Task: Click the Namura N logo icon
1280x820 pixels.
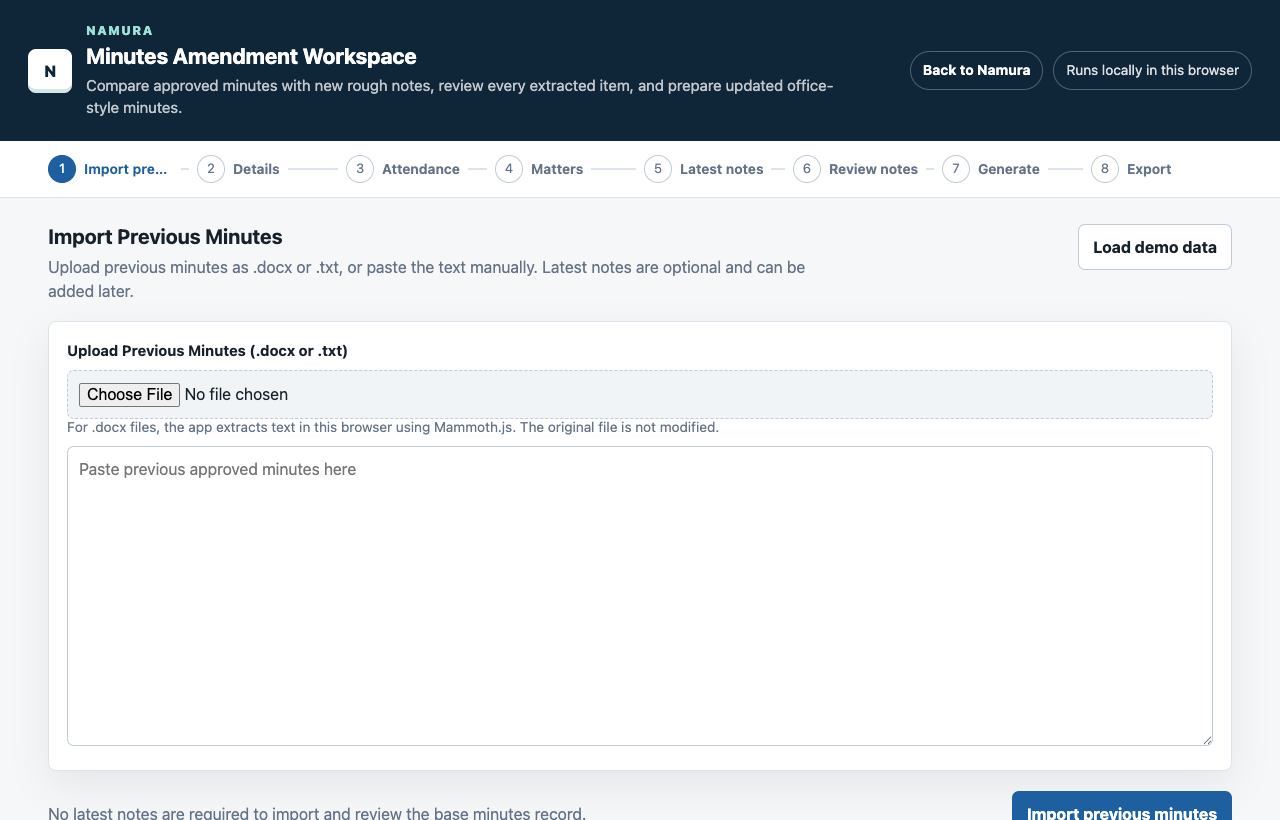Action: 50,71
